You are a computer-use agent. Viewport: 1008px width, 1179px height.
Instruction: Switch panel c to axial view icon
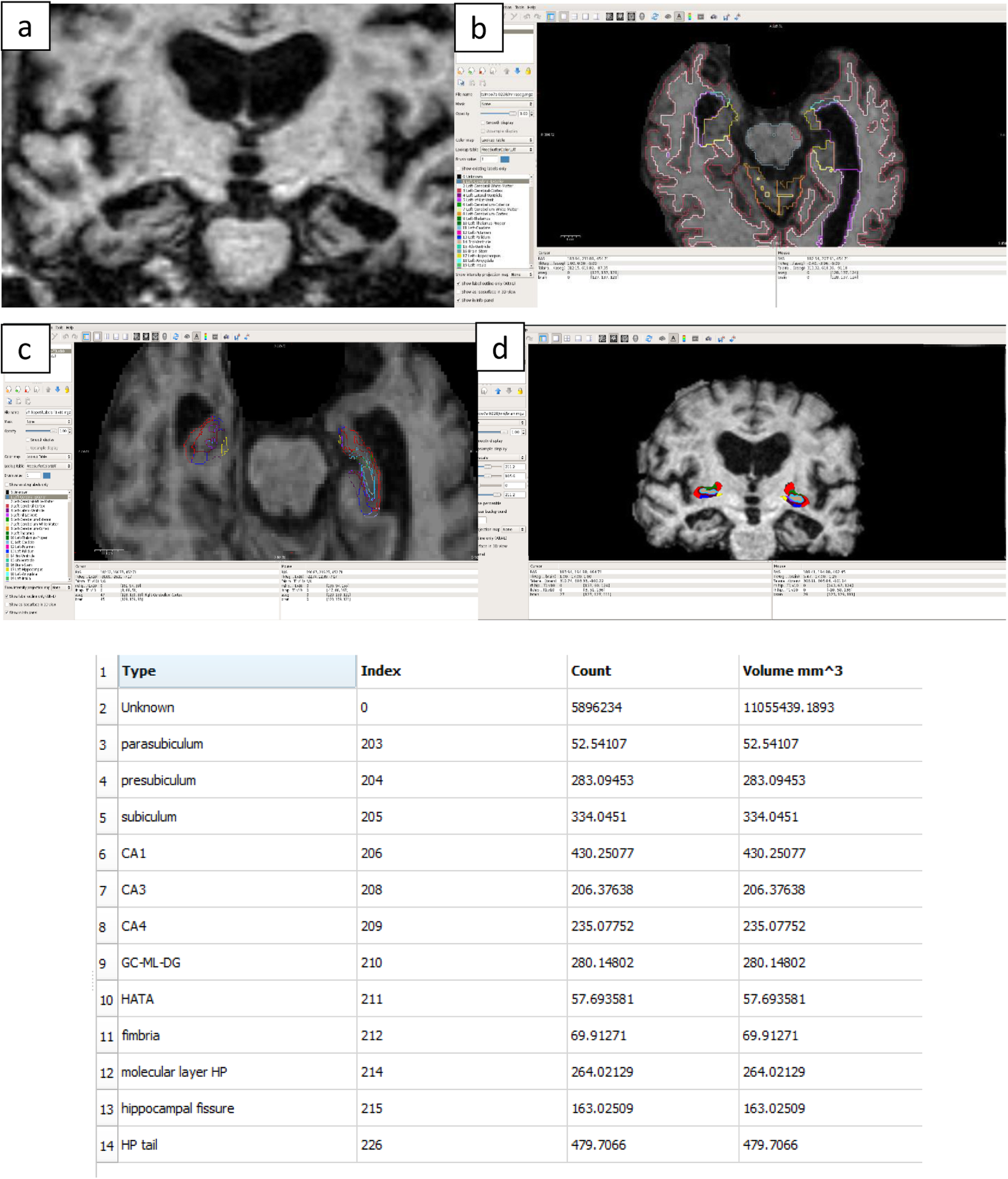(155, 336)
